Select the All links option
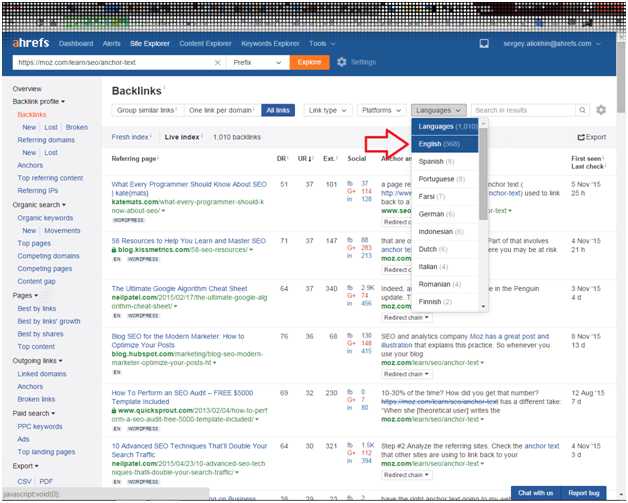Screen dimensions: 628x503 (276, 110)
